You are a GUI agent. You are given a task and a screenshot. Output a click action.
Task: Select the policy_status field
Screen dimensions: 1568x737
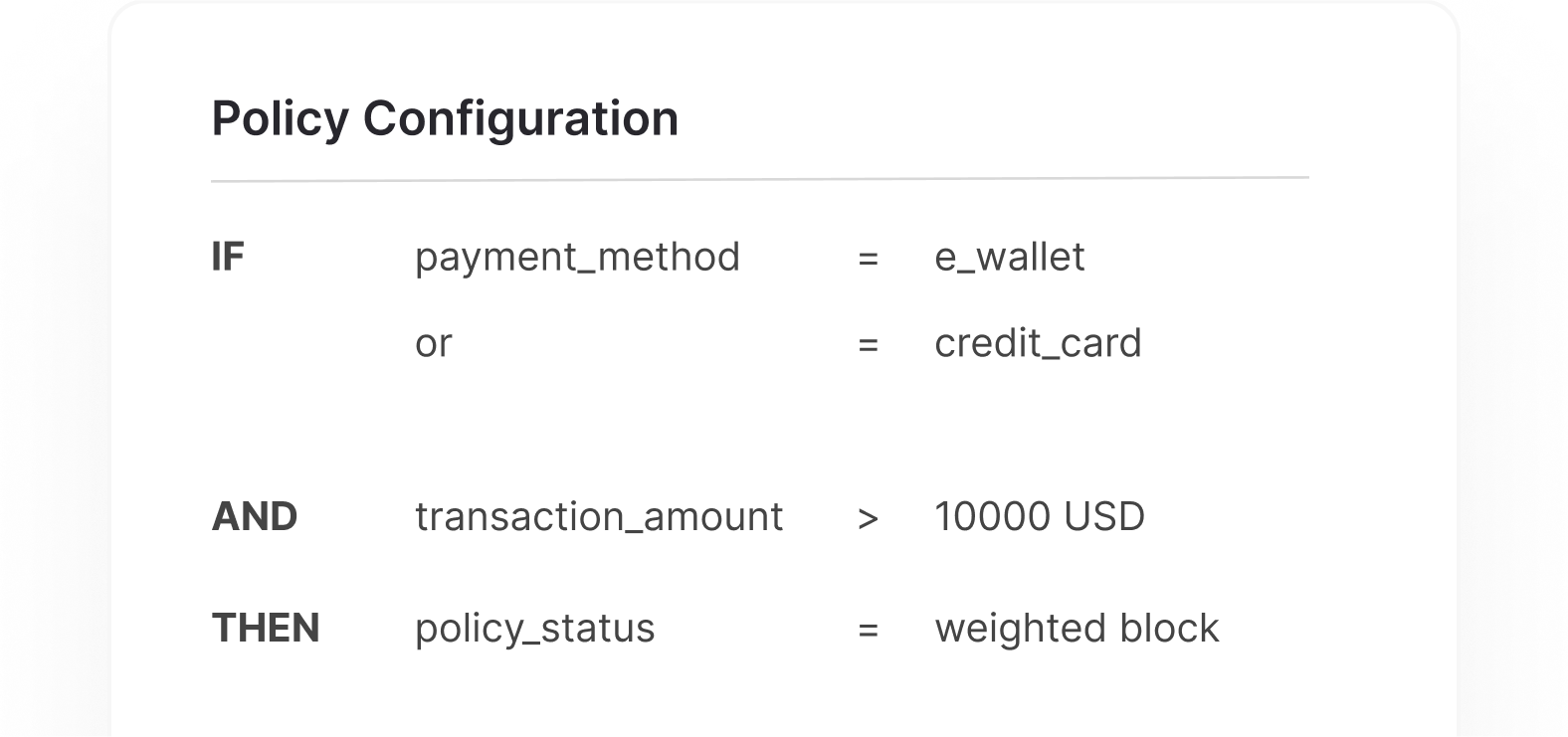point(534,629)
